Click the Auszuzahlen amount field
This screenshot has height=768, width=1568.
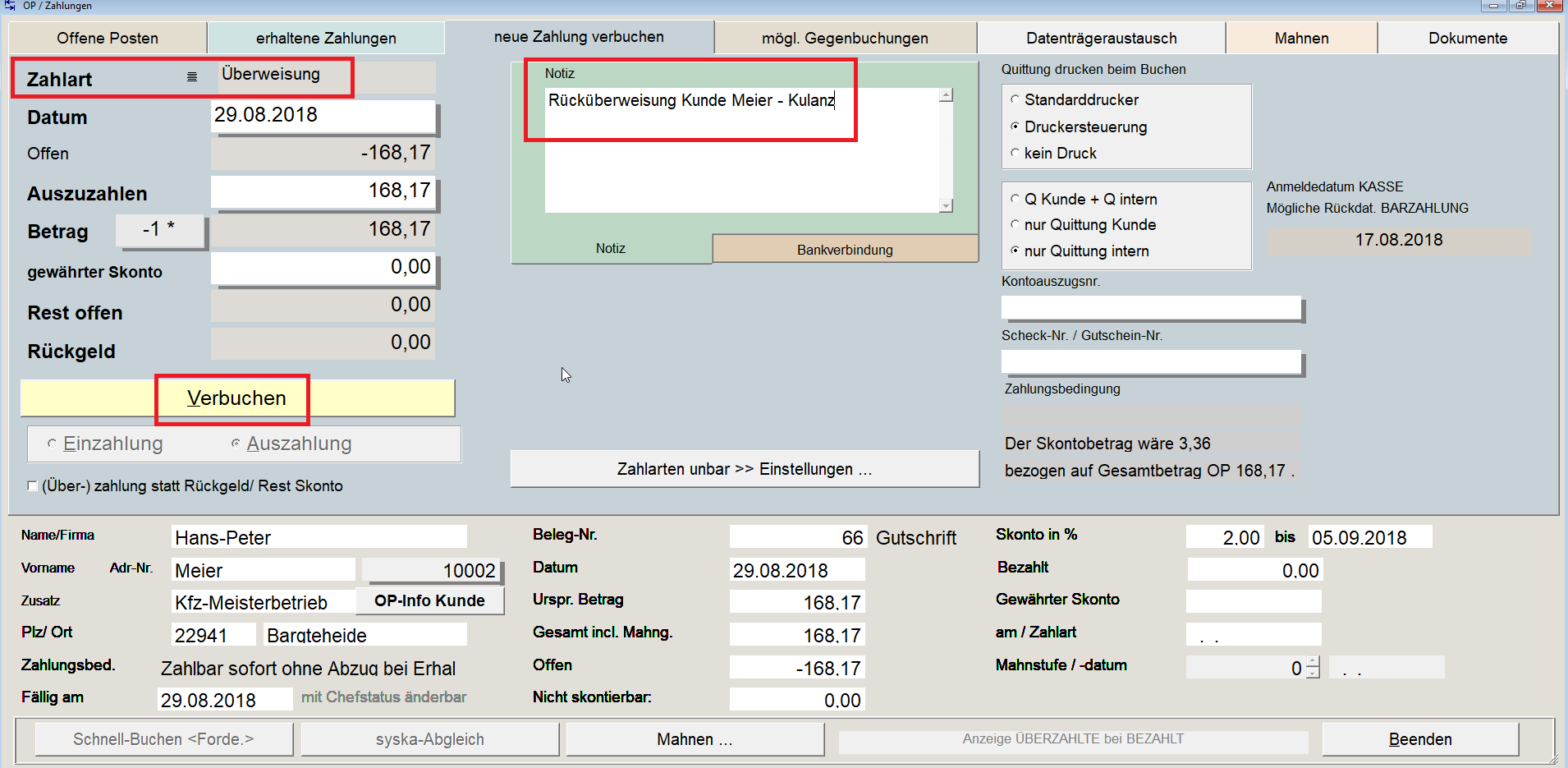pyautogui.click(x=323, y=191)
